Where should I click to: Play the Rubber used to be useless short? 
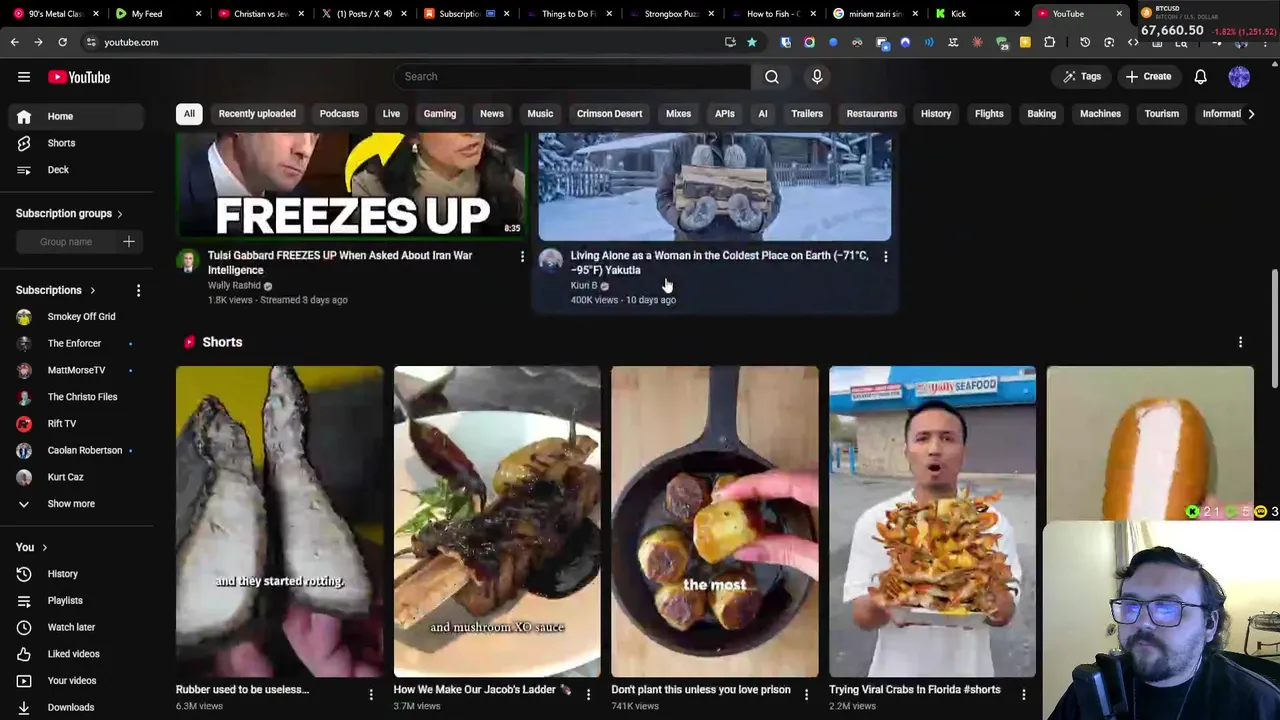[x=279, y=522]
